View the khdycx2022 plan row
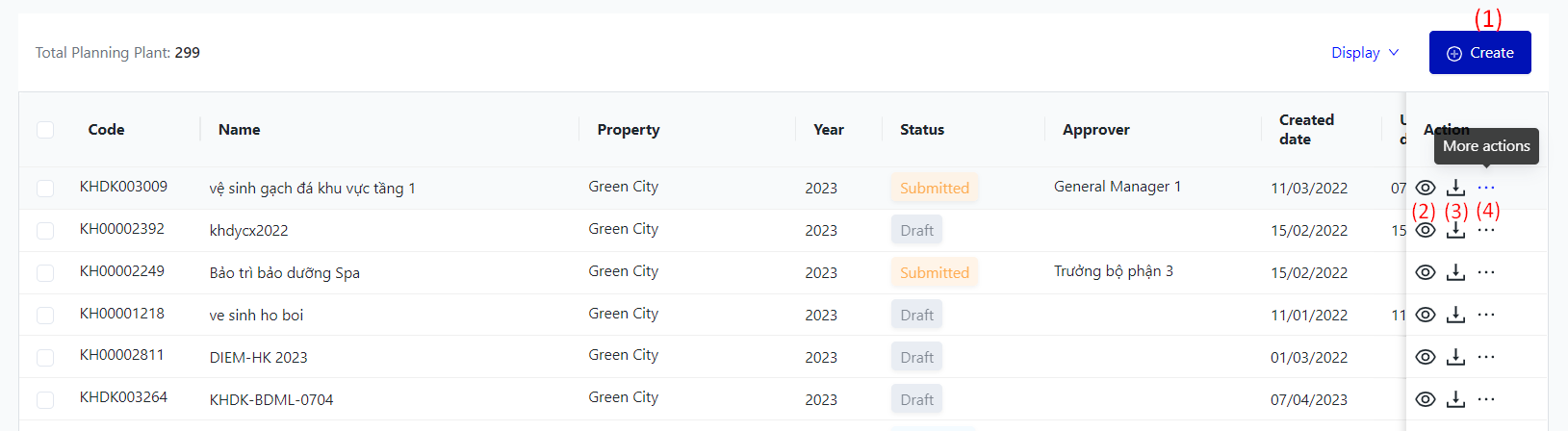The width and height of the screenshot is (1568, 431). coord(1426,230)
